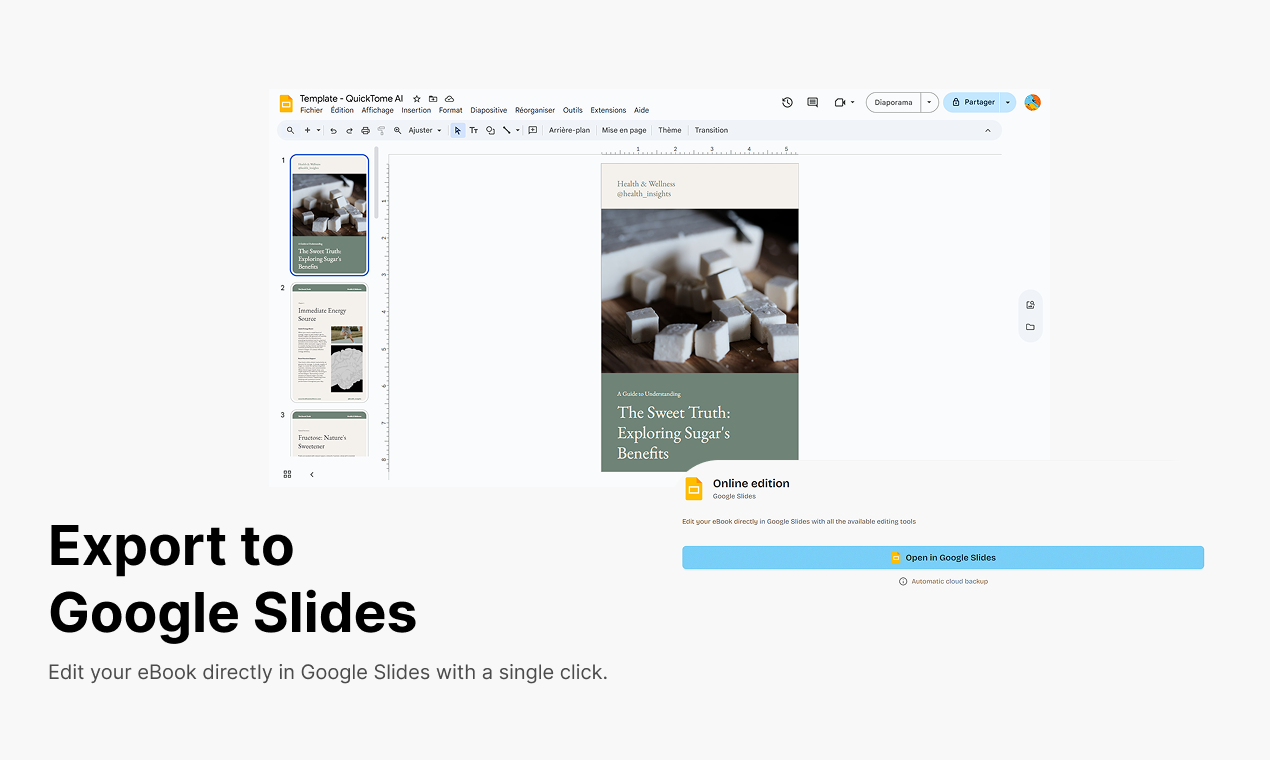1270x760 pixels.
Task: Activate the paint format tool
Action: [x=381, y=130]
